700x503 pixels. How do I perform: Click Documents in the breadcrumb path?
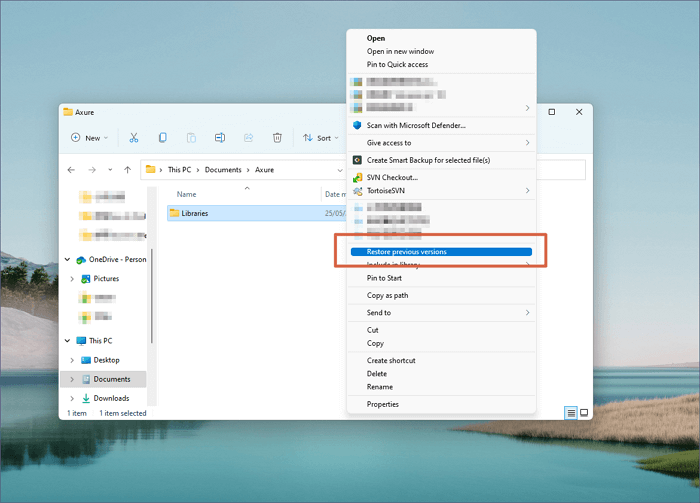[x=223, y=170]
